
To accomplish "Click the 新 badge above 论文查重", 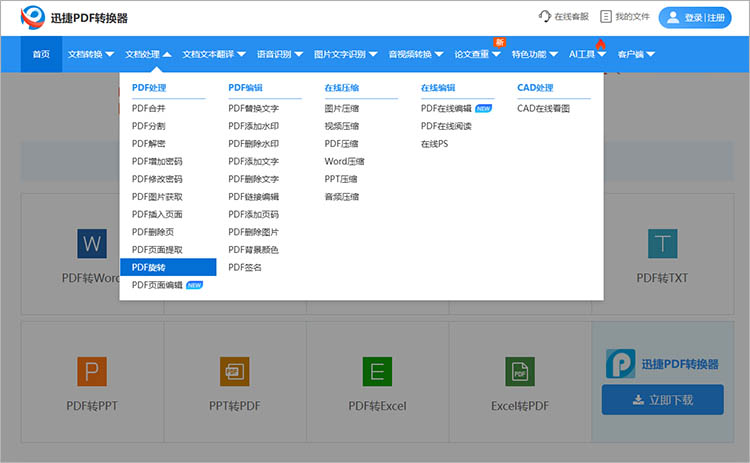I will [500, 43].
